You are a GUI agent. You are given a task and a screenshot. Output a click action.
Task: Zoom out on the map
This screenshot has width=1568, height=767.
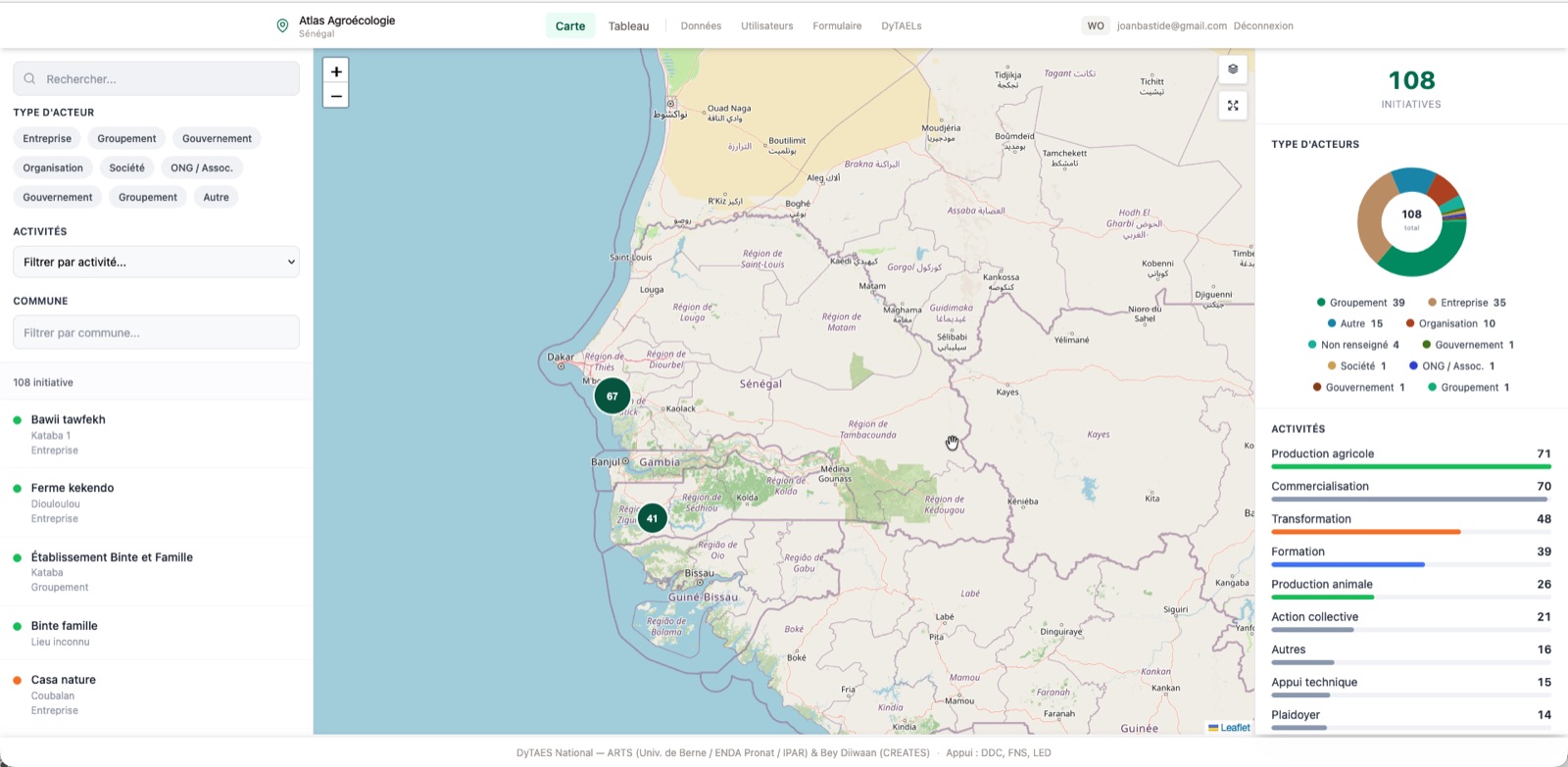[336, 96]
